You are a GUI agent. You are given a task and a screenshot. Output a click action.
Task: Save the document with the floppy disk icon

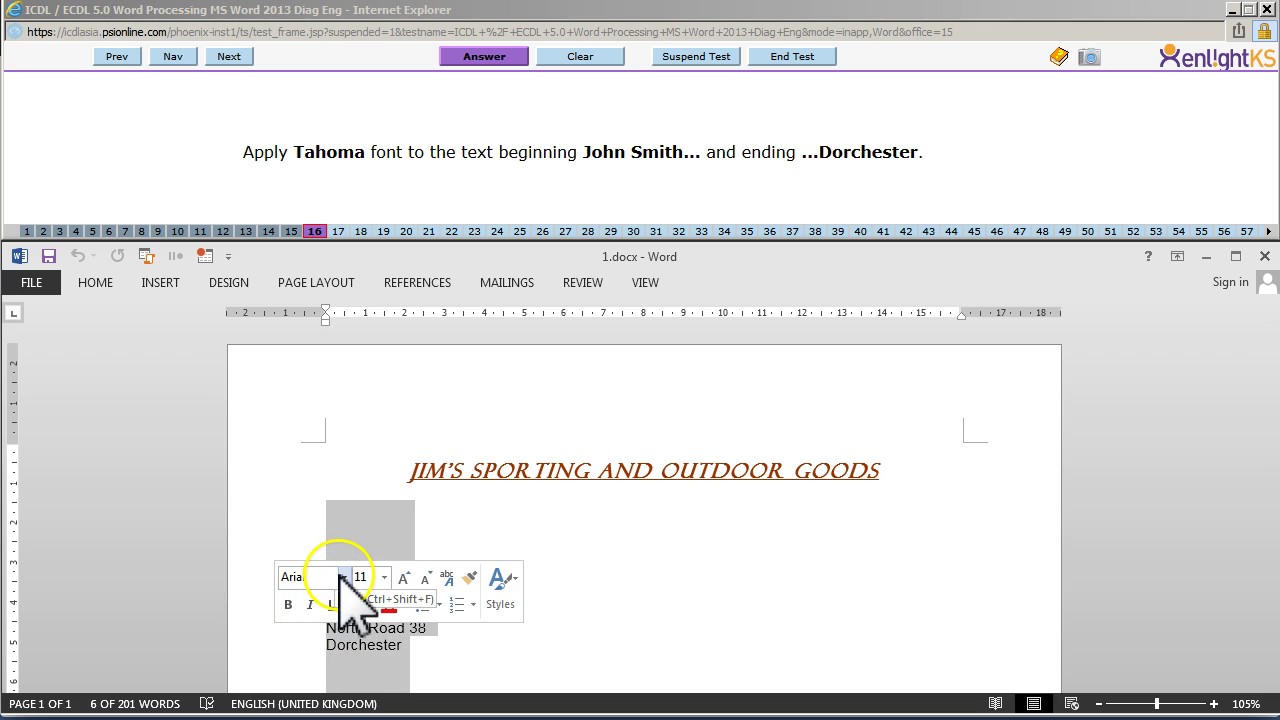[x=48, y=256]
